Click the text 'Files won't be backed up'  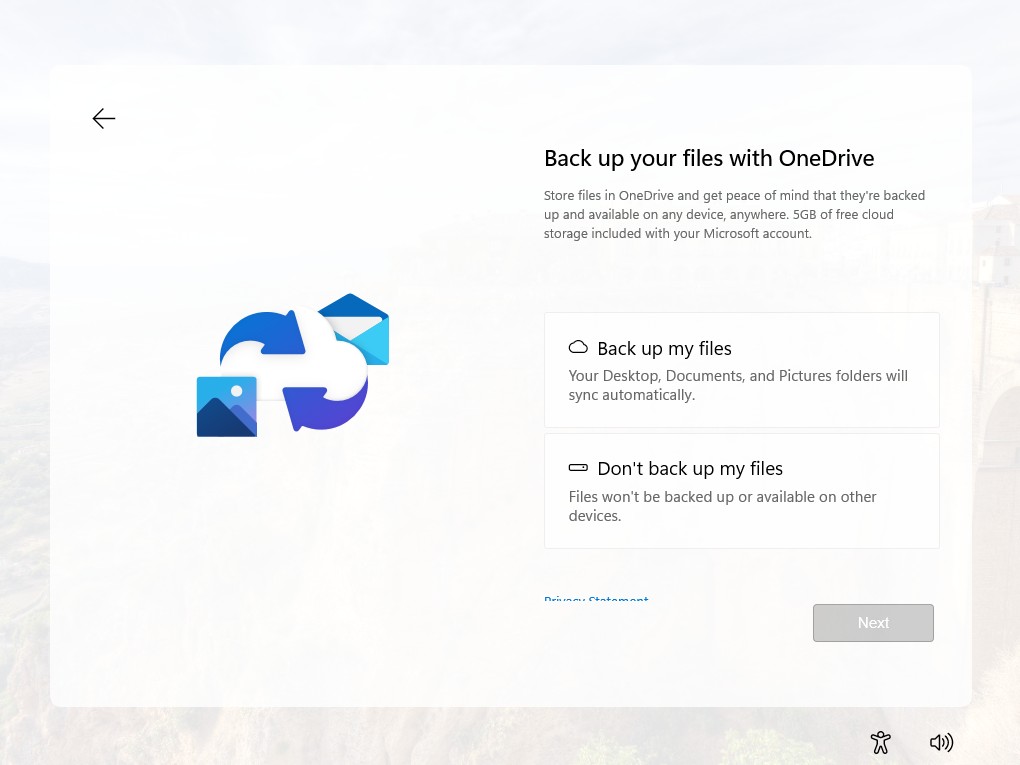[x=651, y=497]
